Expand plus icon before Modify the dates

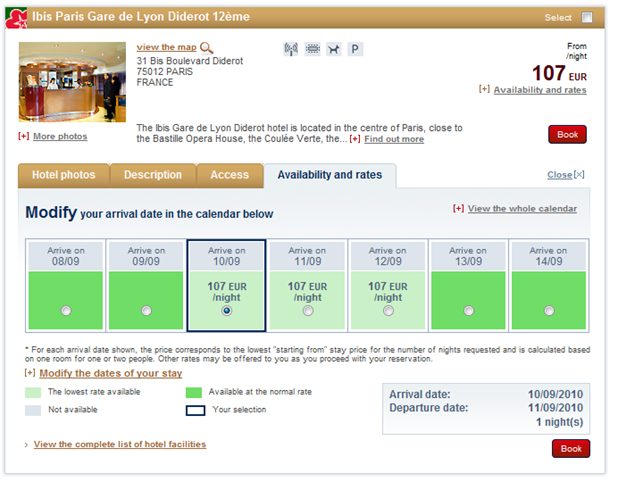(30, 373)
